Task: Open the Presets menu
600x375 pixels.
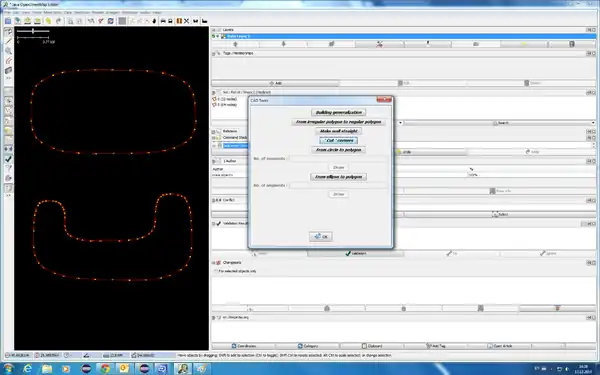Action: point(98,13)
